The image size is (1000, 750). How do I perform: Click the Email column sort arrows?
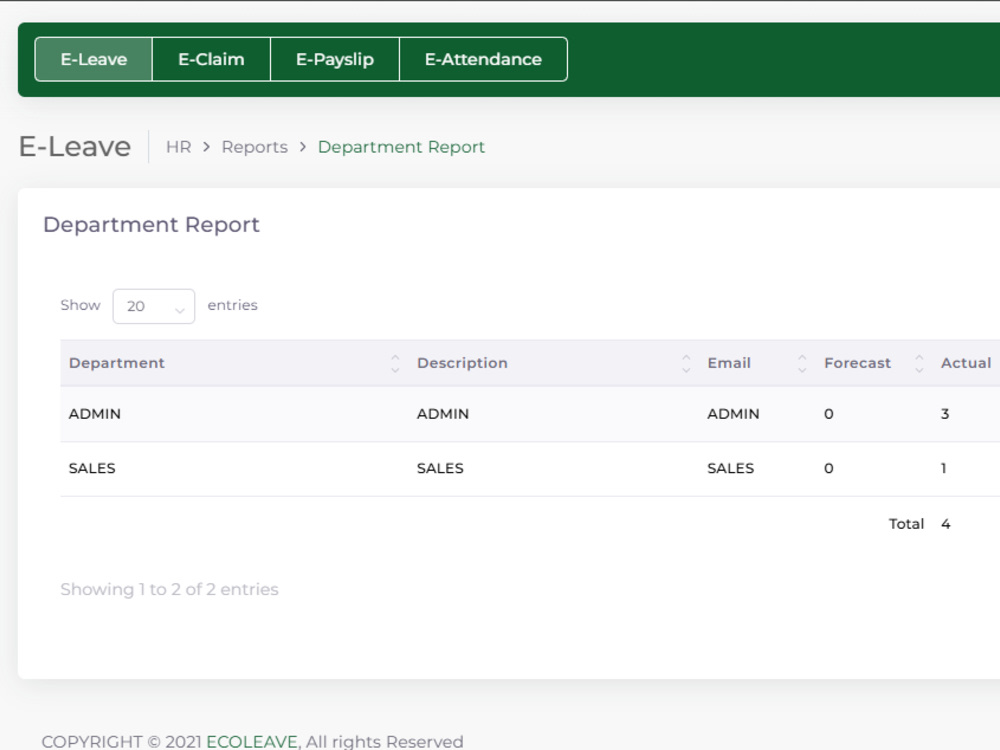point(802,364)
